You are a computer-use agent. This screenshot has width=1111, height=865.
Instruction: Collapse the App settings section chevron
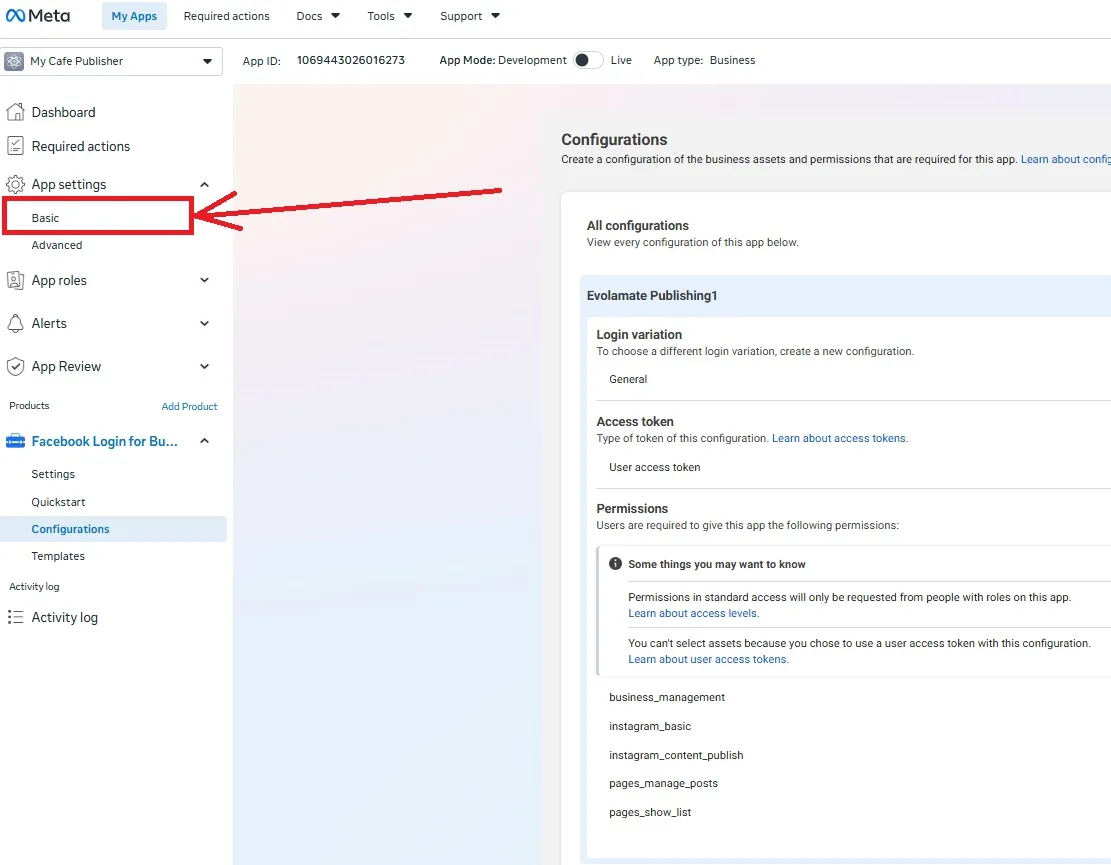204,184
